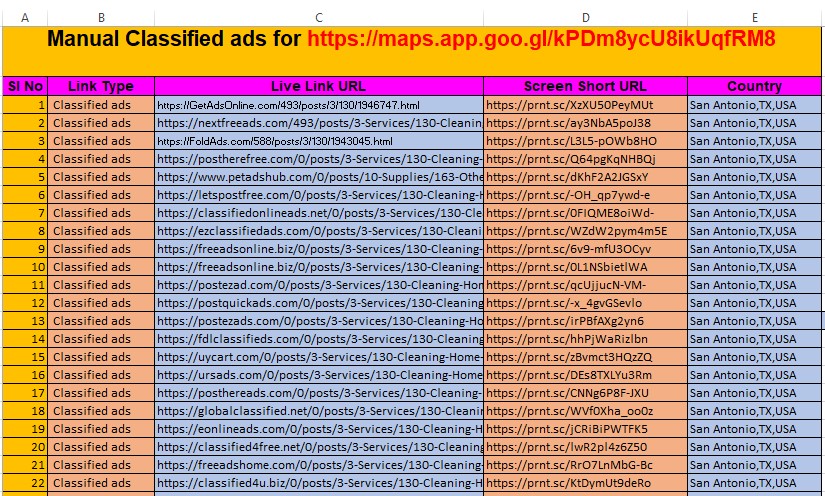Select the Country cell in row 5
This screenshot has height=496, width=825.
(754, 177)
